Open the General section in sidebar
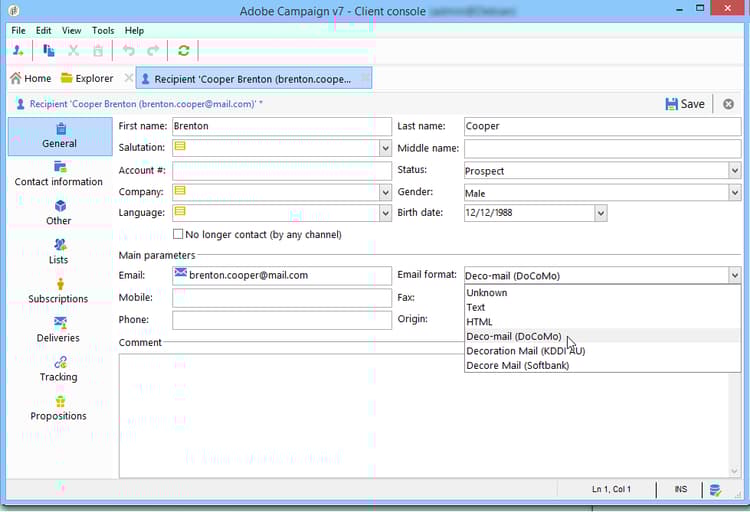Screen dimensions: 750x512 coord(60,136)
